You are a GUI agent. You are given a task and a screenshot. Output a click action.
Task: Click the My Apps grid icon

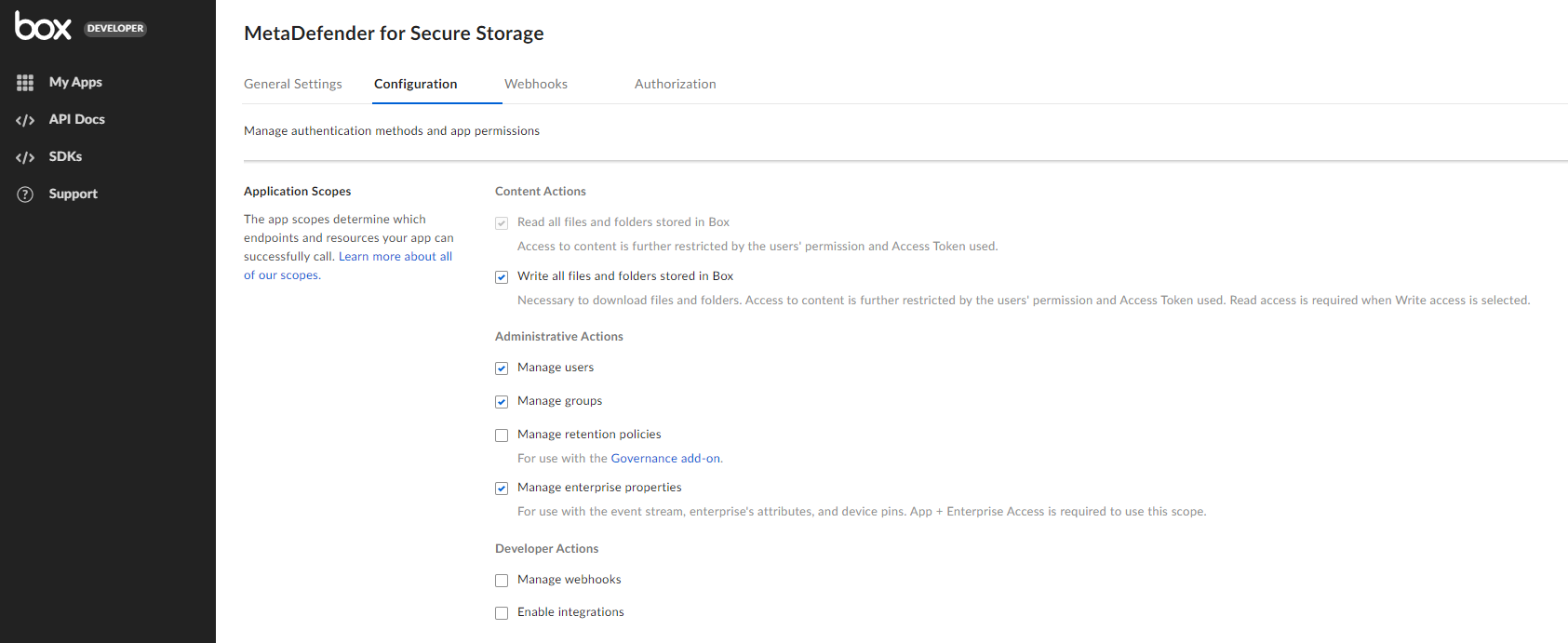click(x=25, y=83)
